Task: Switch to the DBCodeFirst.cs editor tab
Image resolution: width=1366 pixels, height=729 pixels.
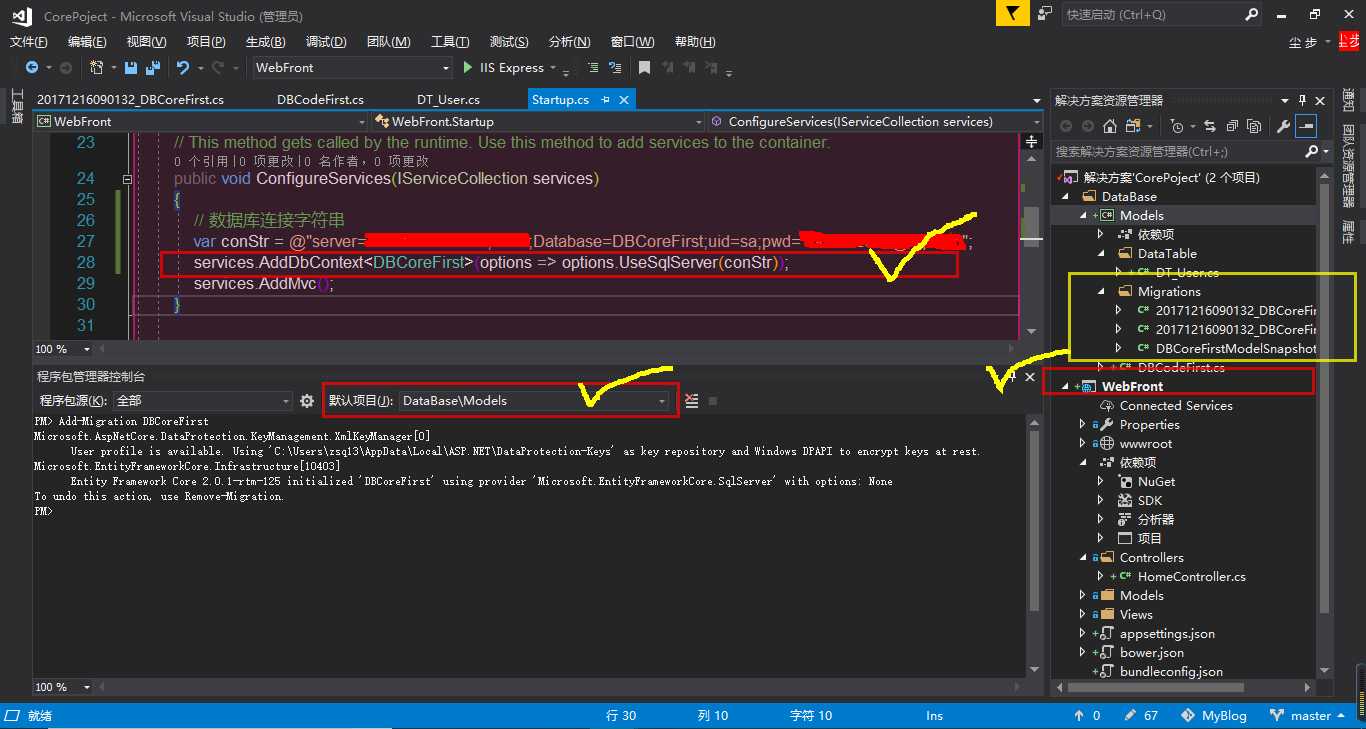Action: pyautogui.click(x=320, y=100)
